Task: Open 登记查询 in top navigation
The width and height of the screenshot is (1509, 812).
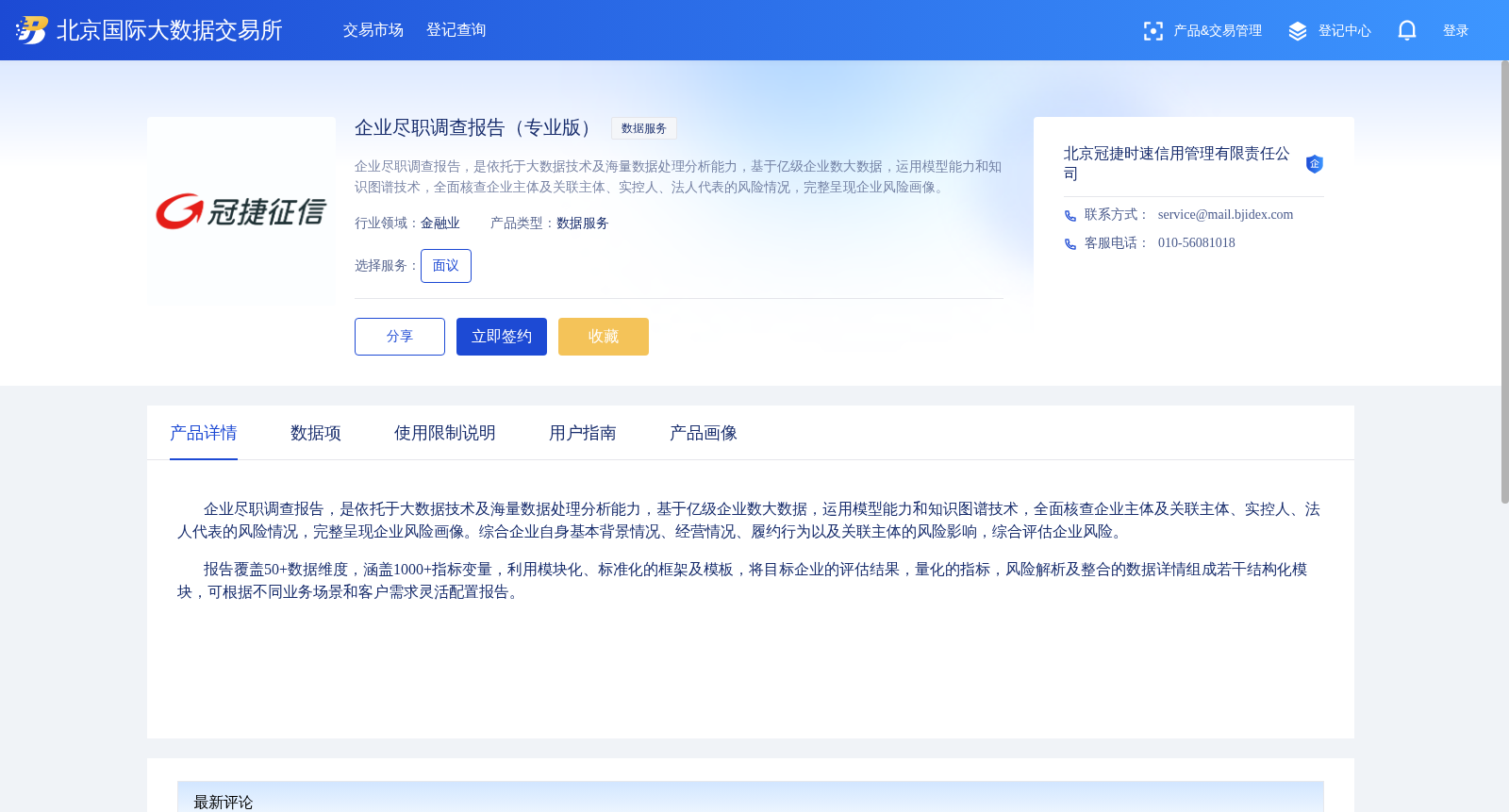Action: point(456,30)
